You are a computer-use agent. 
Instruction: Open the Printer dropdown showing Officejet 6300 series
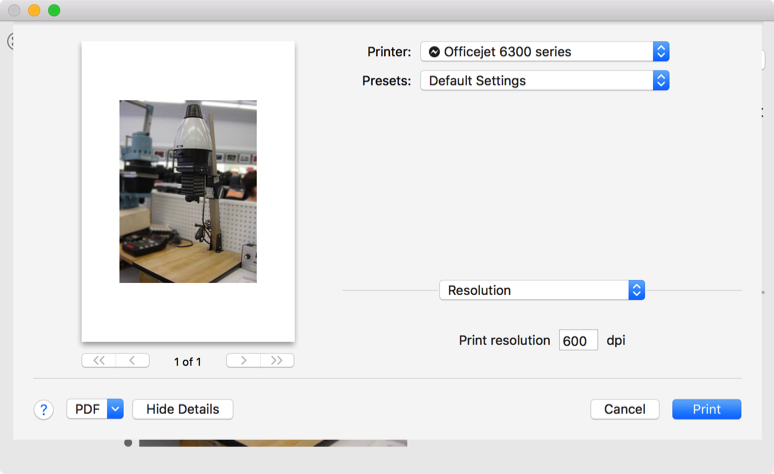click(x=544, y=51)
